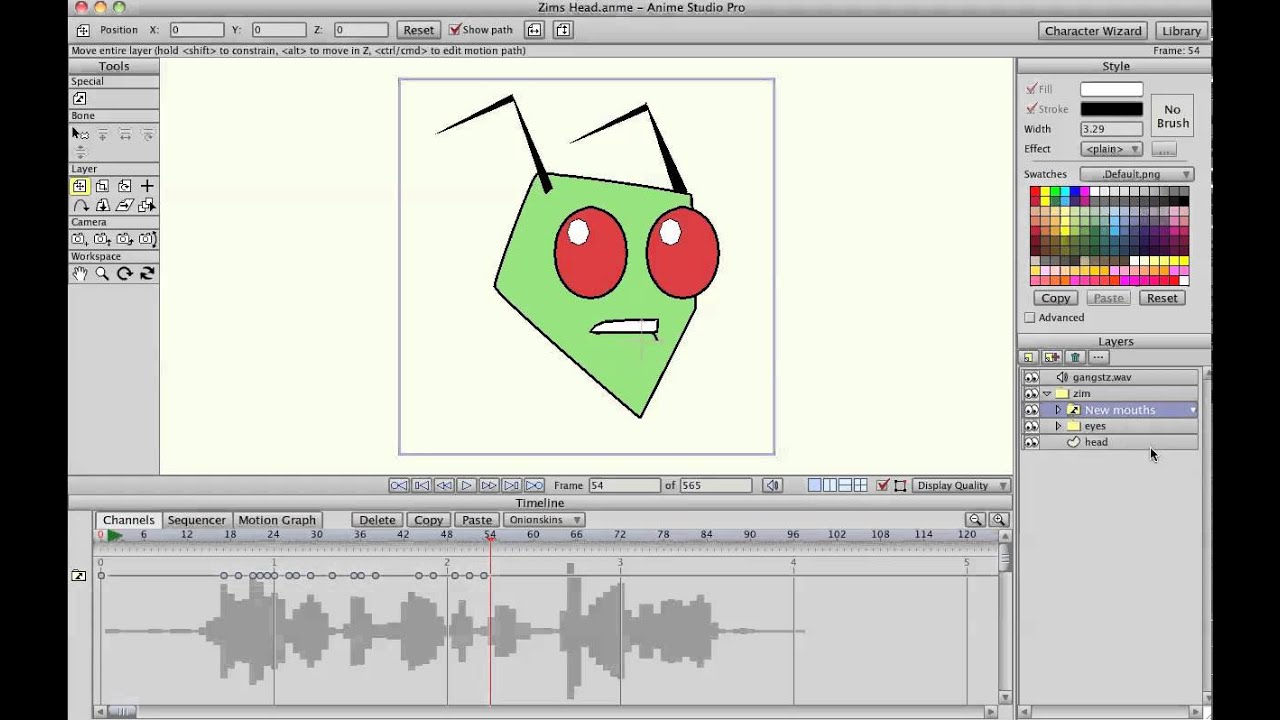Viewport: 1280px width, 720px height.
Task: Zoom out the timeline
Action: coord(975,520)
